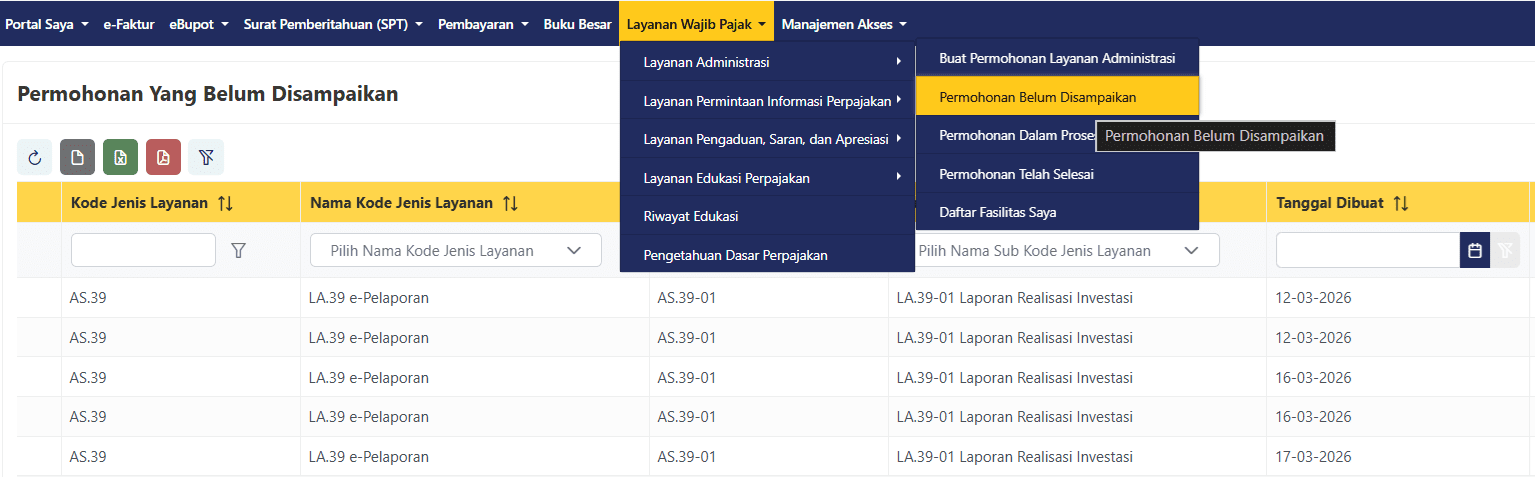Screen dimensions: 1535x477
Task: Expand Layanan Administrasi submenu
Action: tap(767, 62)
